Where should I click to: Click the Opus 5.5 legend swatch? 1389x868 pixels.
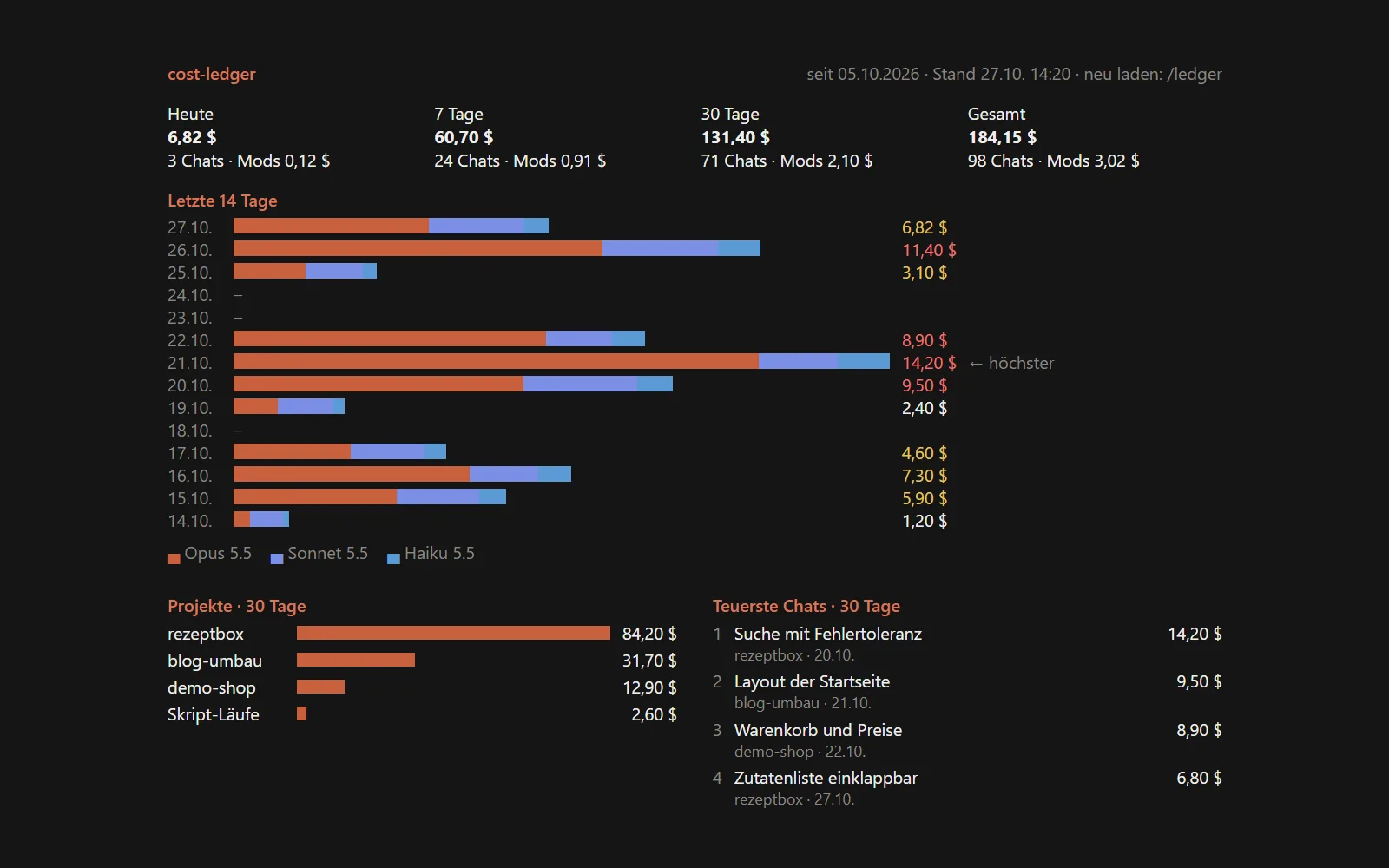pyautogui.click(x=174, y=559)
